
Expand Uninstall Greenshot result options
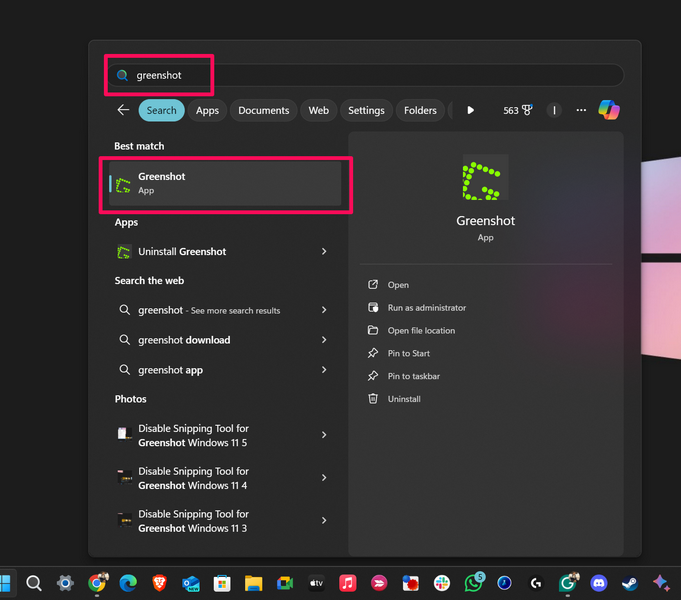pyautogui.click(x=324, y=252)
